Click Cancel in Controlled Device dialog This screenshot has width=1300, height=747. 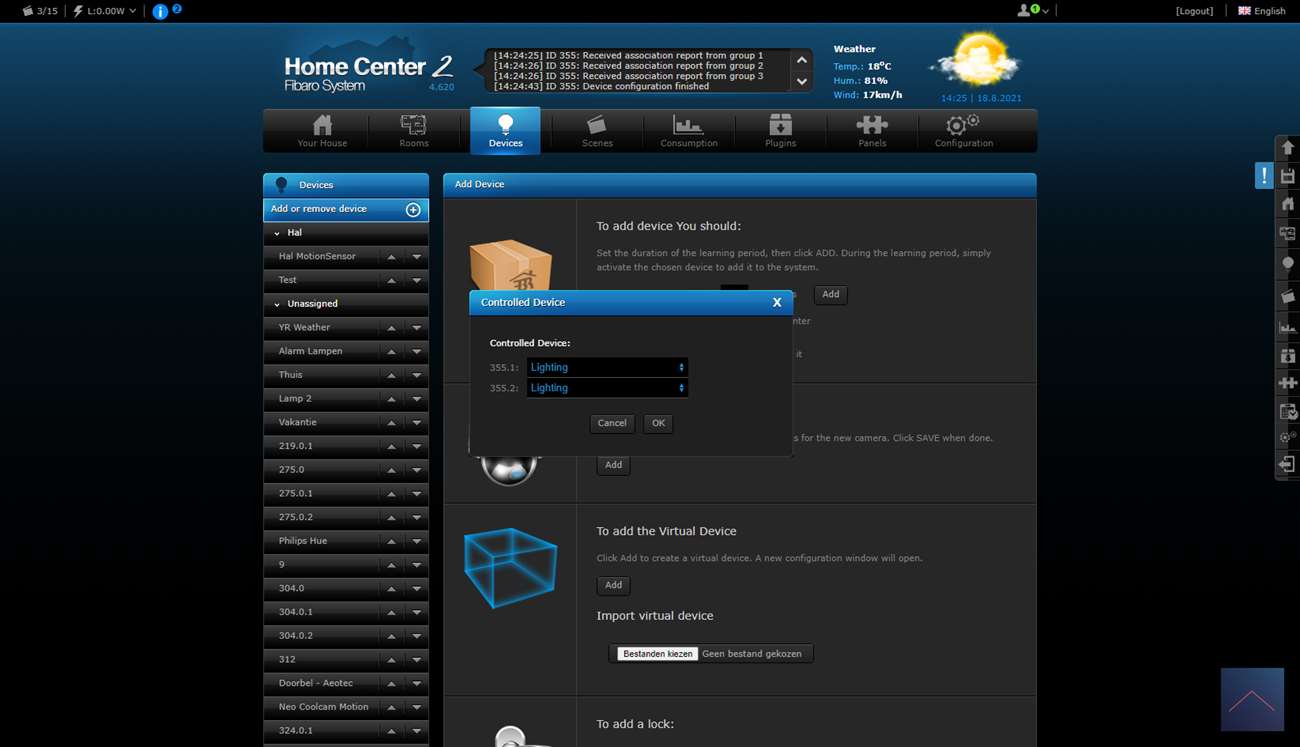coord(612,423)
